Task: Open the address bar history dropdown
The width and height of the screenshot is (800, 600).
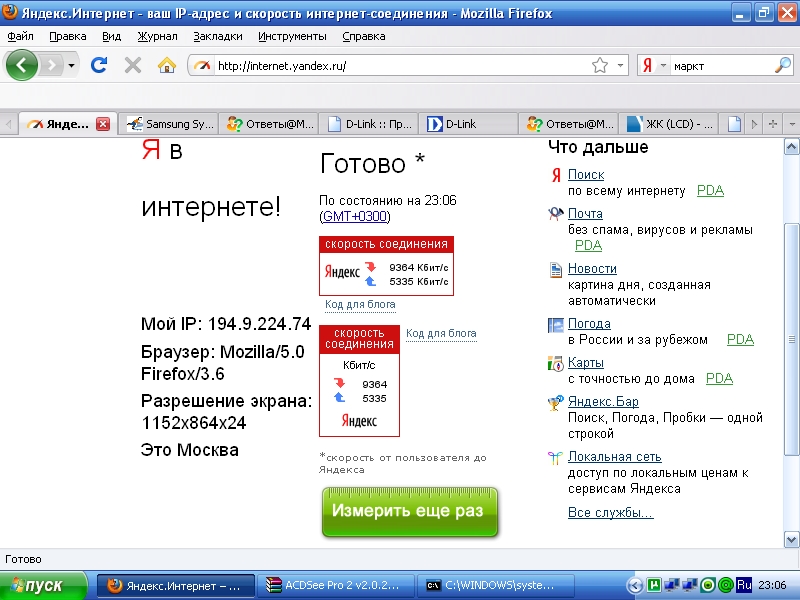Action: coord(620,65)
